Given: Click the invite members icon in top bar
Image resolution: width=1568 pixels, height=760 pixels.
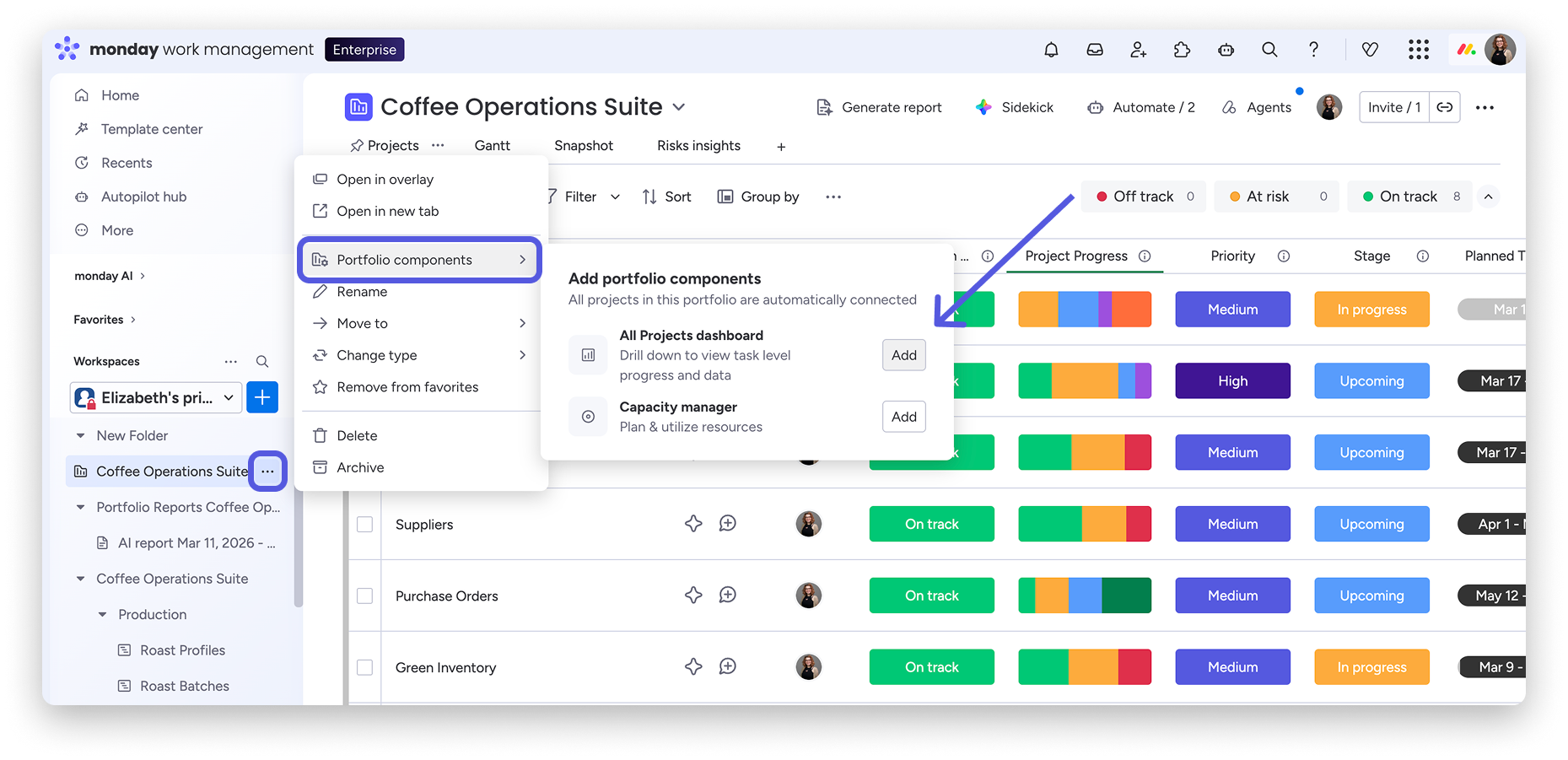Looking at the screenshot, I should coord(1139,50).
